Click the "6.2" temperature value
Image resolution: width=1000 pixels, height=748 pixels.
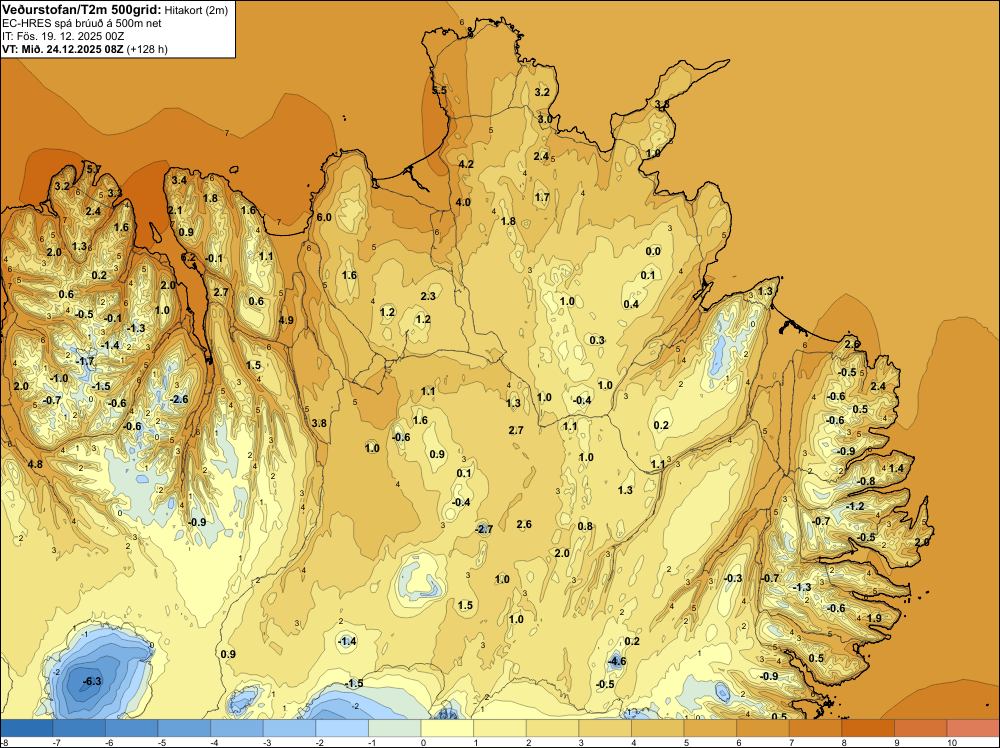pyautogui.click(x=189, y=258)
